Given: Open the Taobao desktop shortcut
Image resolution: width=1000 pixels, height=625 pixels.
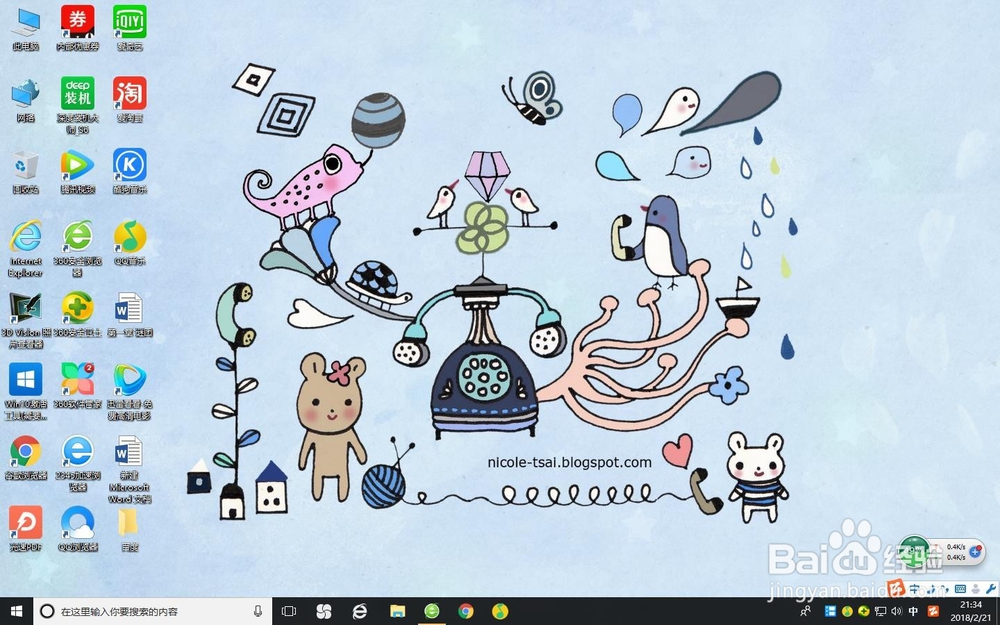Looking at the screenshot, I should coord(130,95).
